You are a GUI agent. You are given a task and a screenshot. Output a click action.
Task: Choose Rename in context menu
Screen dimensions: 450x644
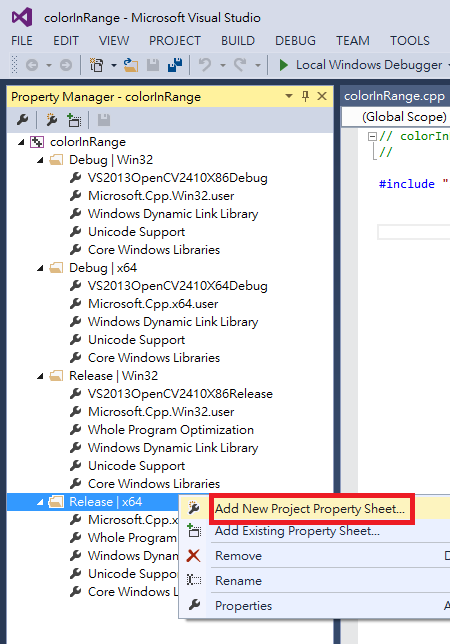tap(315, 581)
